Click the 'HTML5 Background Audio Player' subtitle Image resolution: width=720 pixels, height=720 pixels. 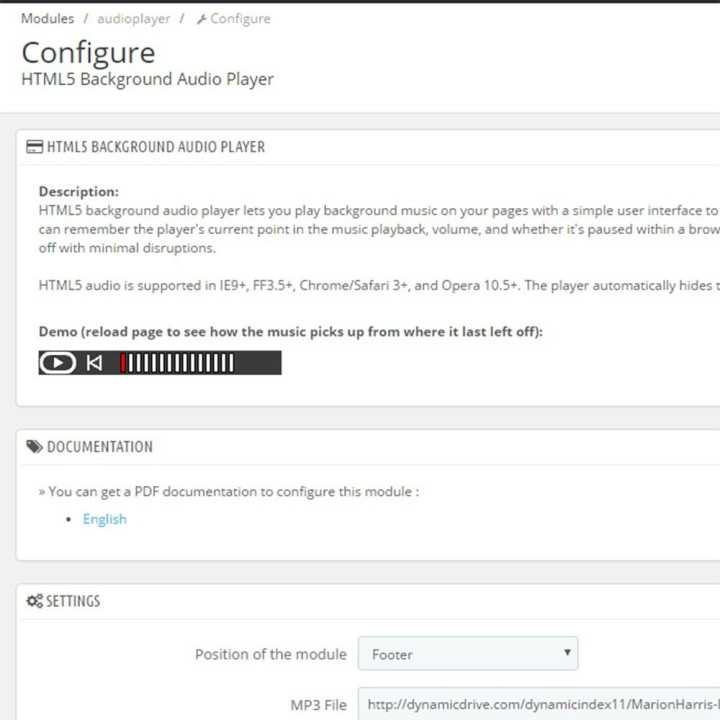pyautogui.click(x=147, y=79)
